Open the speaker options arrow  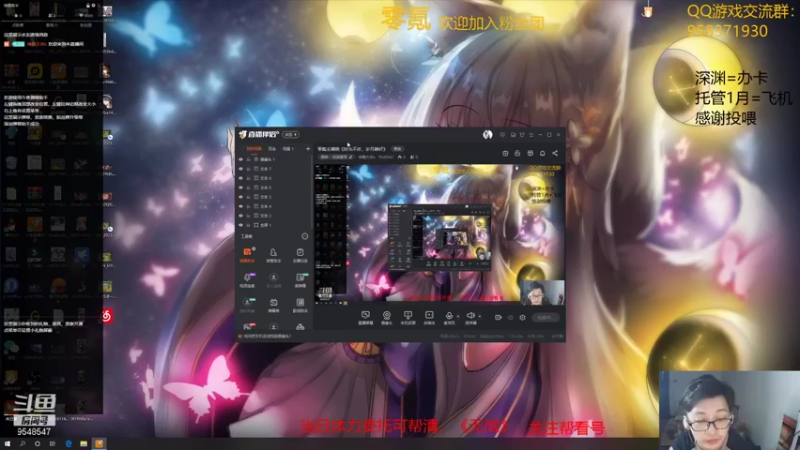(x=480, y=316)
